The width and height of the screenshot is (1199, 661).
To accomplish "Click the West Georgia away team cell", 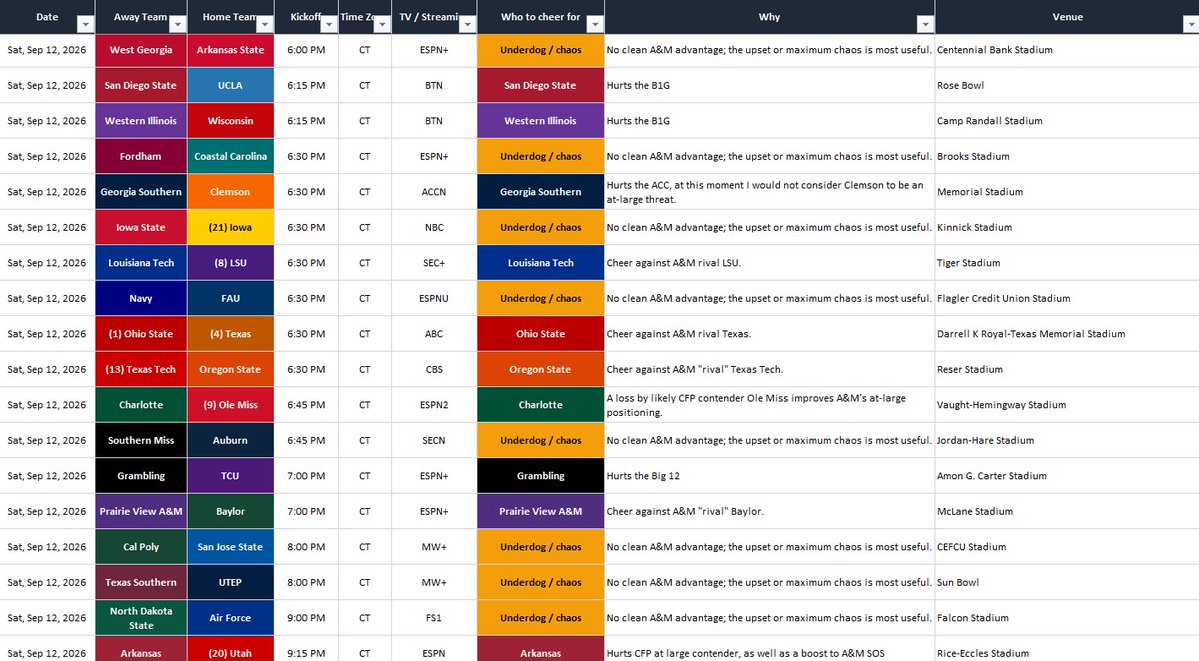I will point(141,50).
